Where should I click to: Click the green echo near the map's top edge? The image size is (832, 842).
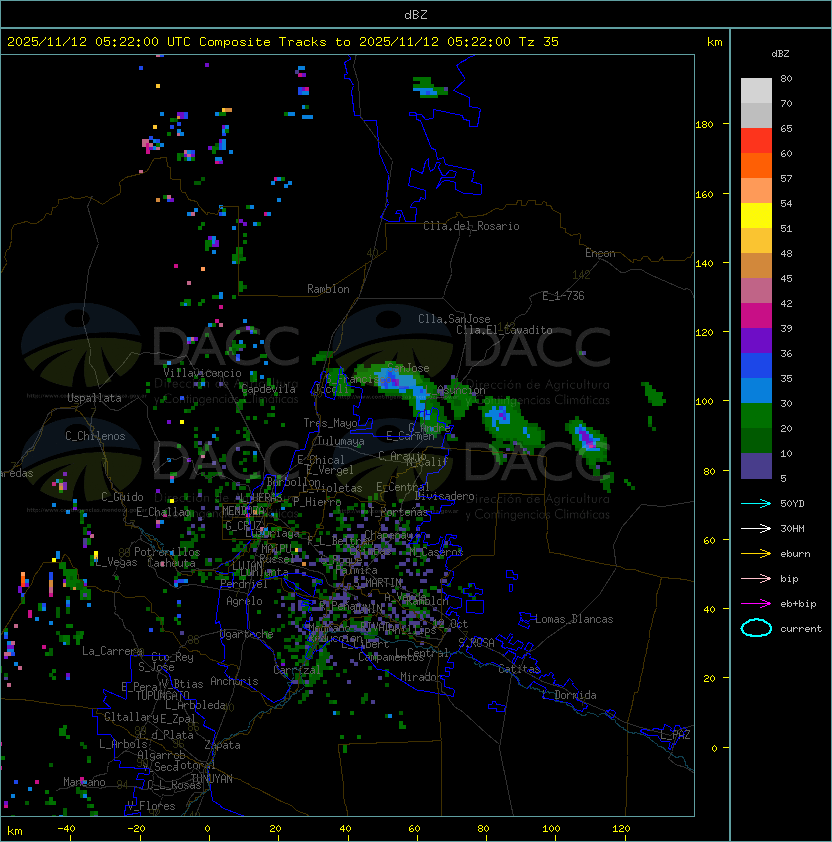tap(430, 87)
